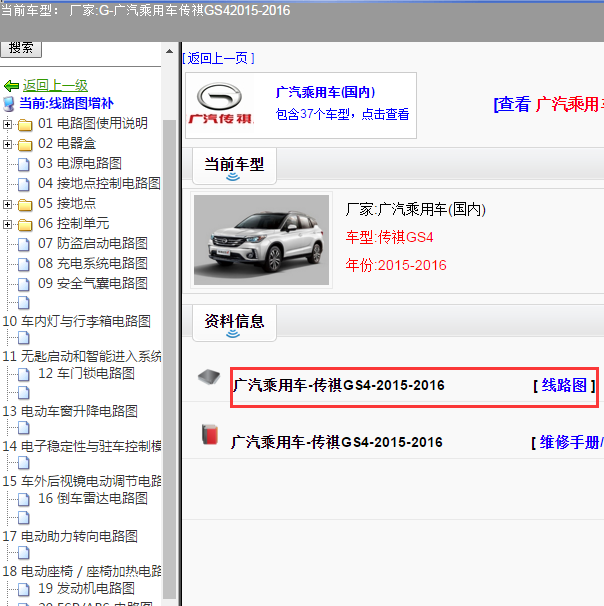Screen dimensions: 604x606
Task: Click document icon of 16 倒车雷达电路图
Action: coord(24,500)
